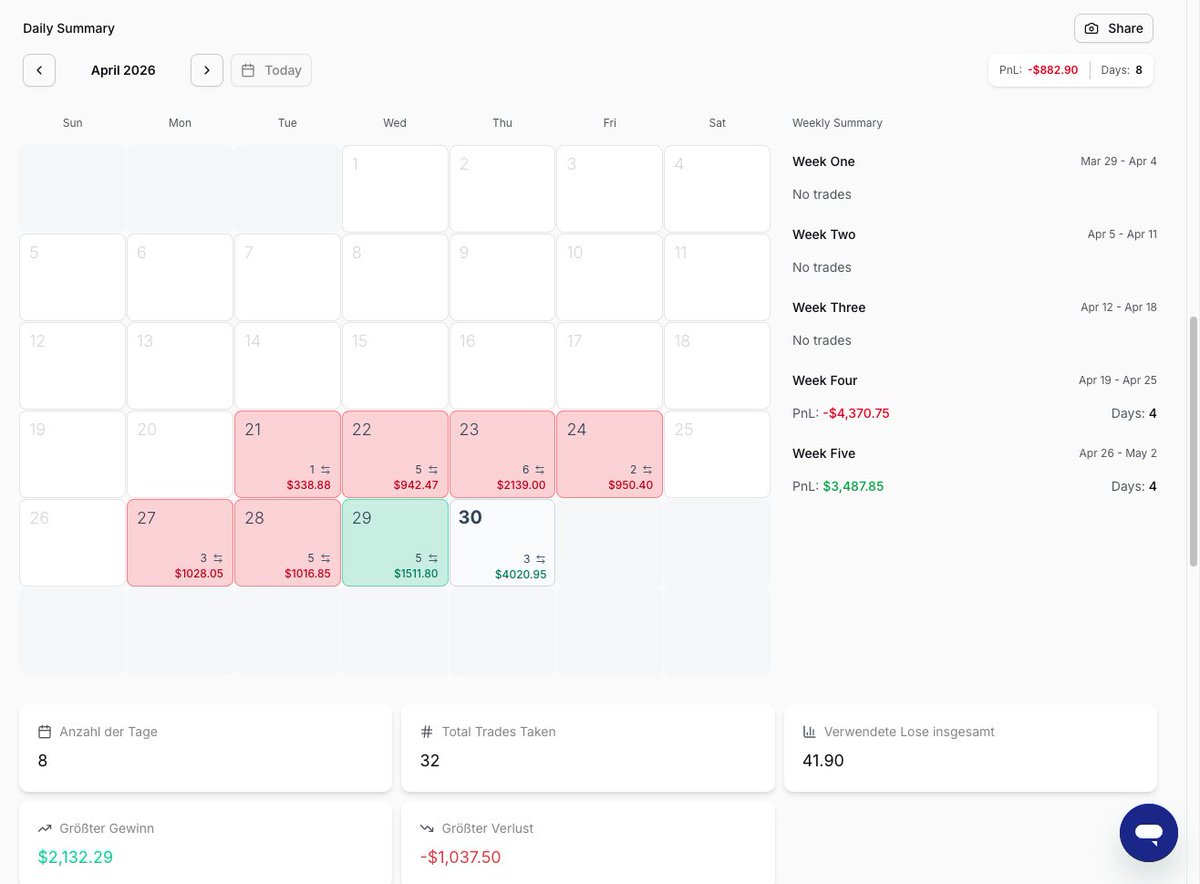Viewport: 1200px width, 884px height.
Task: Click the Apr 26 - May 2 date range
Action: [x=1118, y=453]
